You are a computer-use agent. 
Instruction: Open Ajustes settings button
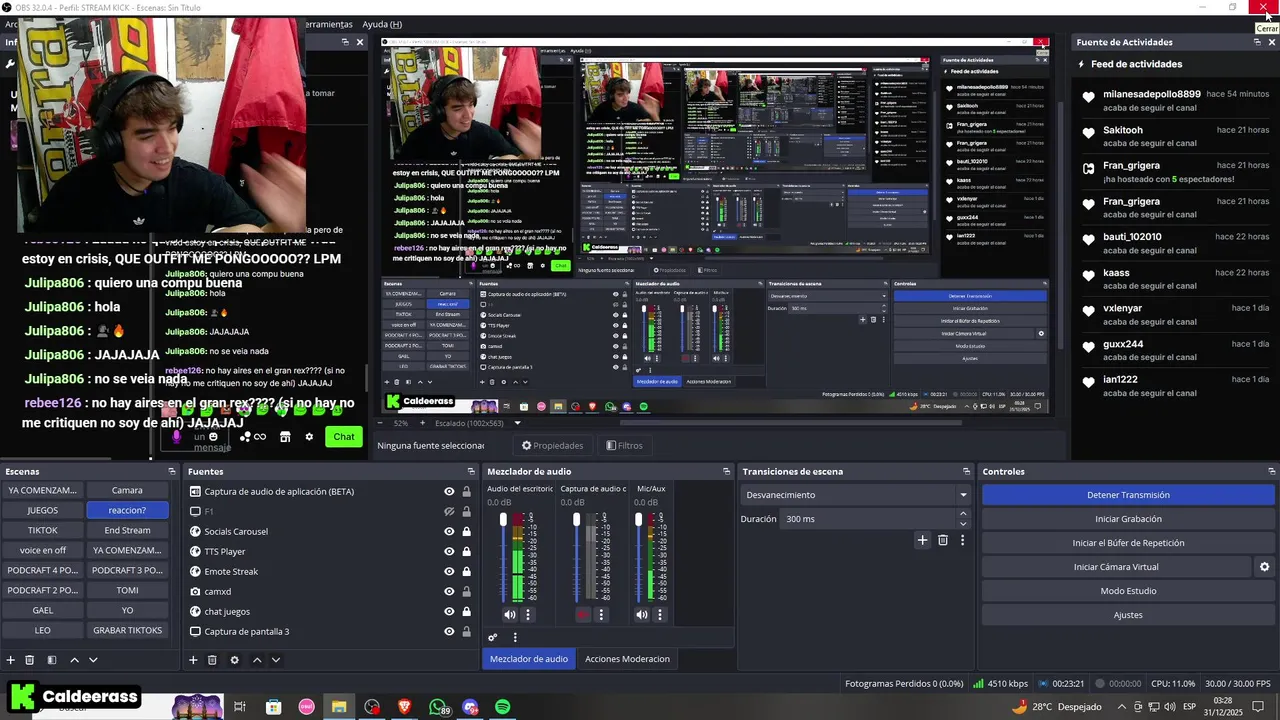[1128, 615]
